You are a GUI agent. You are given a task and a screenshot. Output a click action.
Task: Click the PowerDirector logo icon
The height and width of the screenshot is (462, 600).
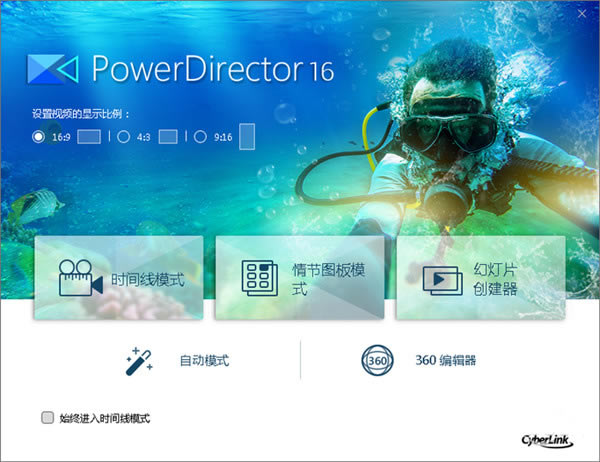click(x=53, y=69)
